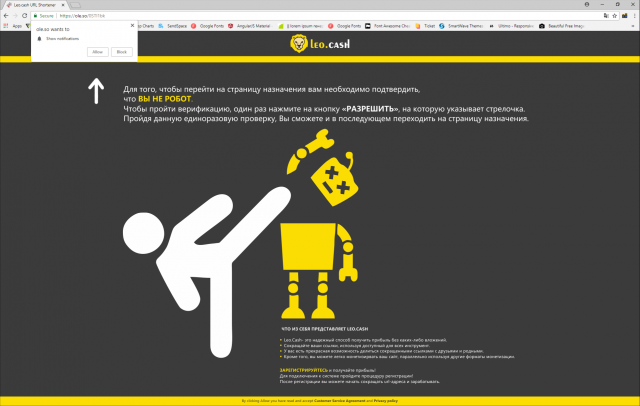Open the SmartWave Theme bookmark
The width and height of the screenshot is (640, 406).
[x=461, y=26]
